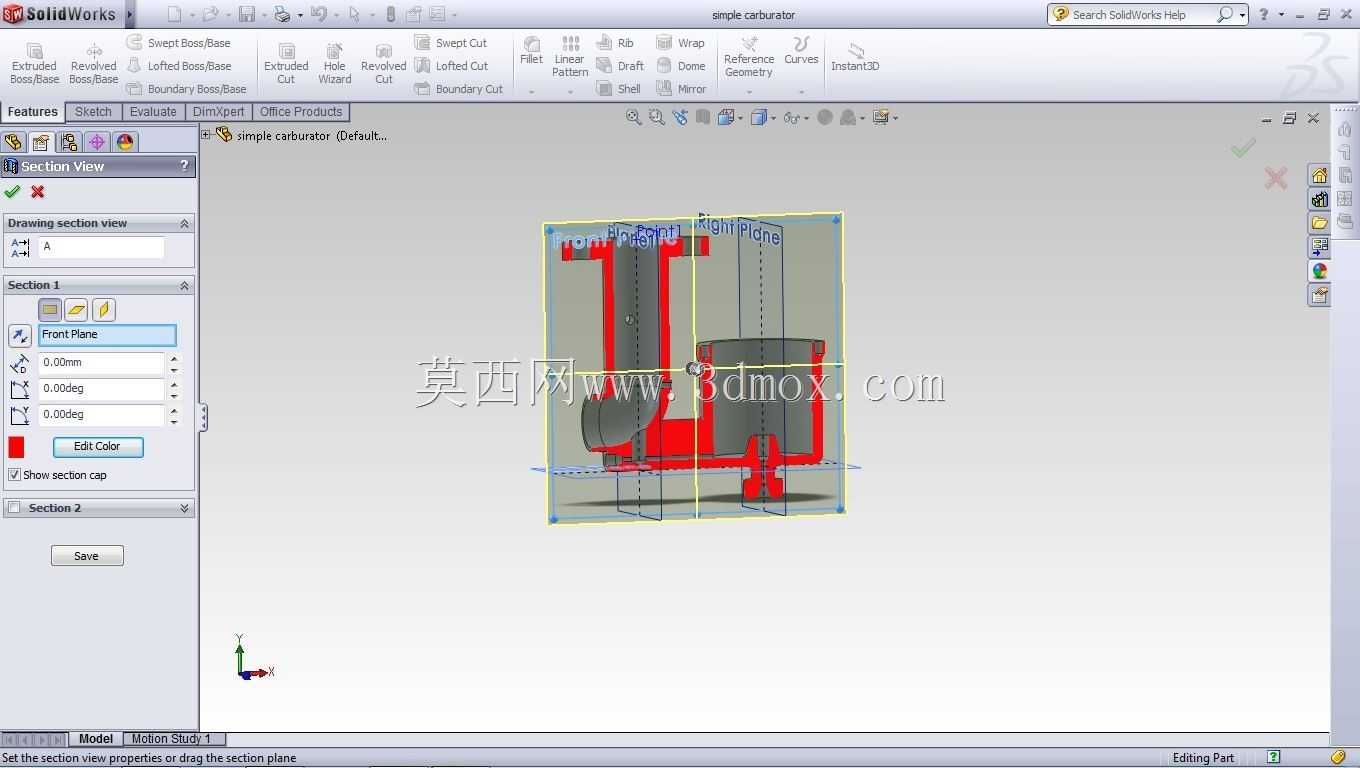Select the Fillet tool
The height and width of the screenshot is (768, 1360).
(x=531, y=51)
